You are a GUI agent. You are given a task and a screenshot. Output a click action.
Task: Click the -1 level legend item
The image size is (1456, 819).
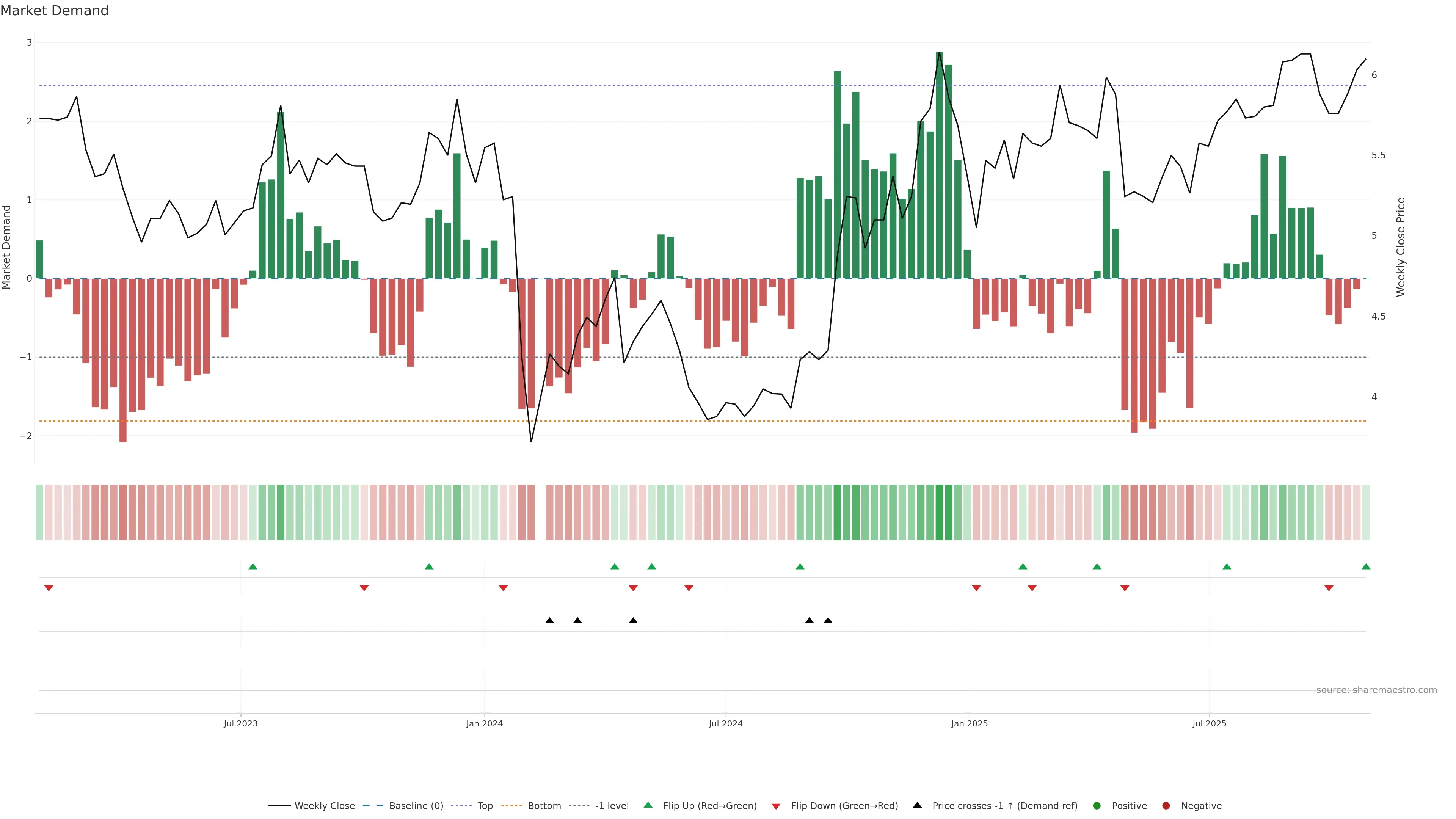[612, 805]
